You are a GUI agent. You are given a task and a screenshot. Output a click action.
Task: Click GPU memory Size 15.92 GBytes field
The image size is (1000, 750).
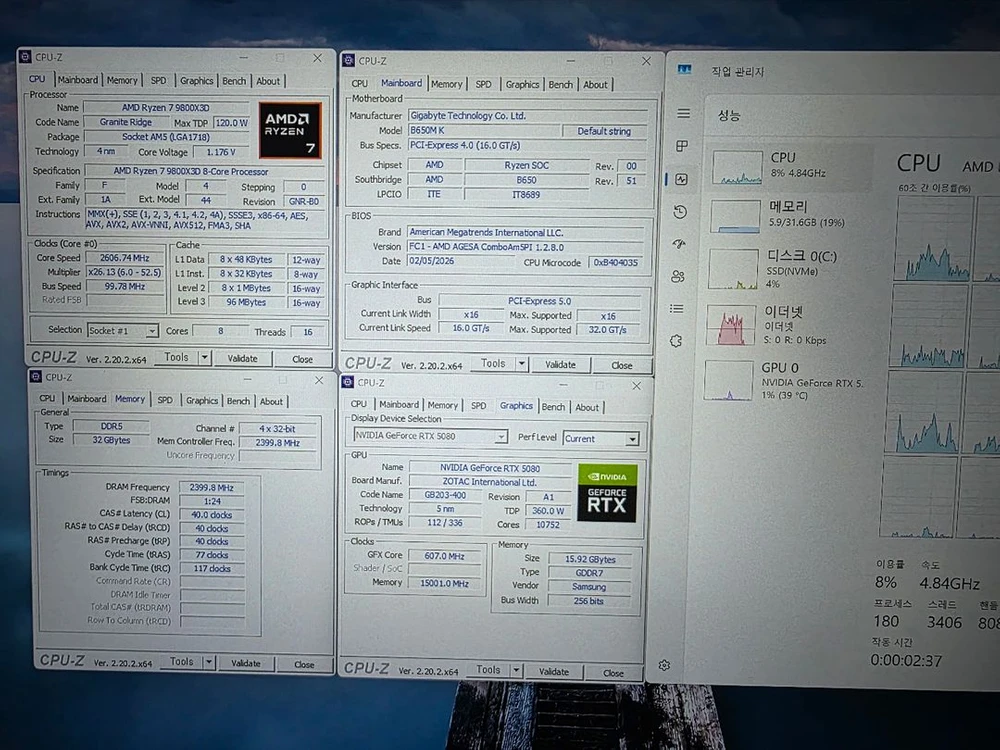[590, 559]
